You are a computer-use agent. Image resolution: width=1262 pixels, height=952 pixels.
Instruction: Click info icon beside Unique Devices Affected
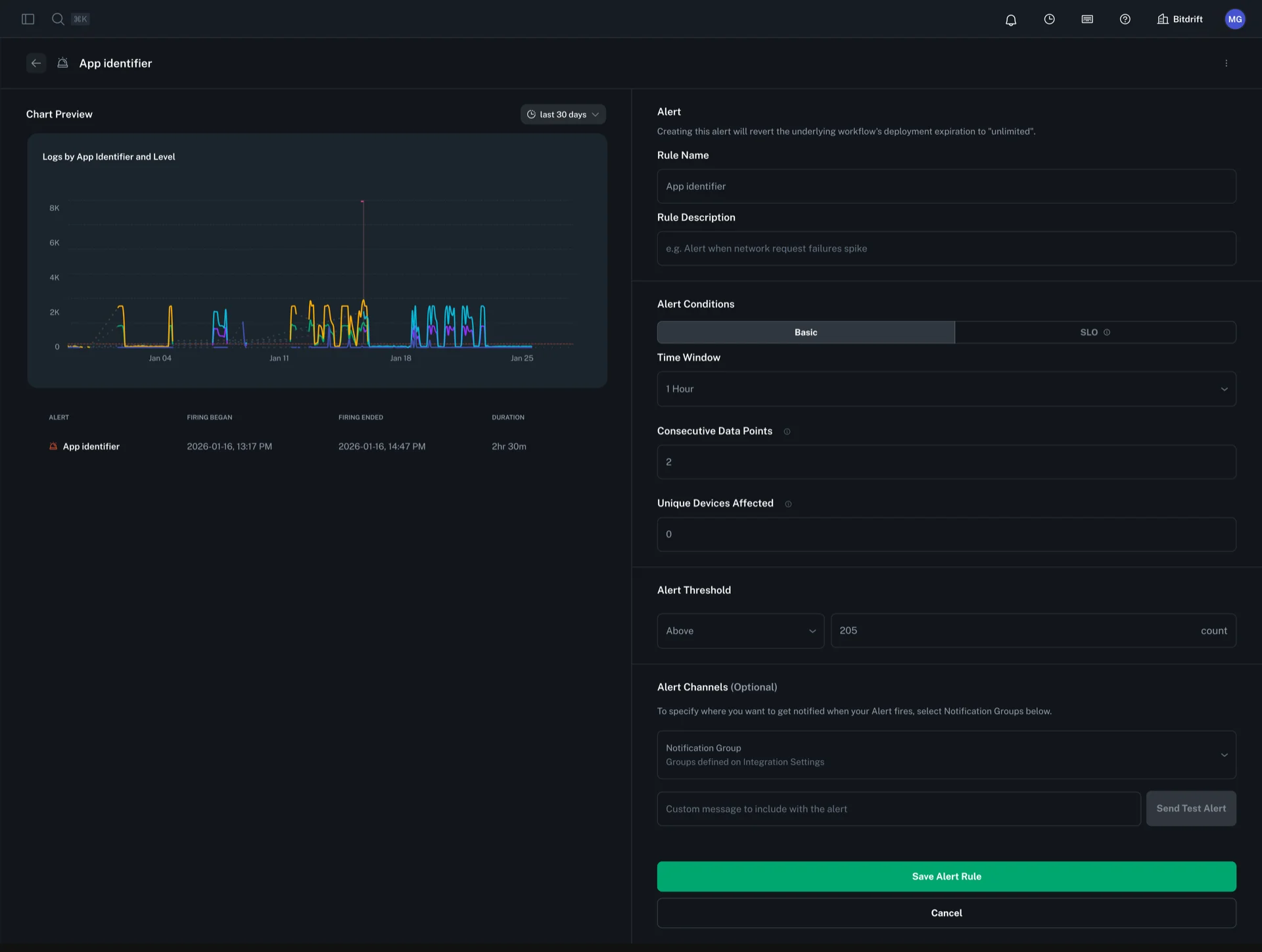pos(788,504)
